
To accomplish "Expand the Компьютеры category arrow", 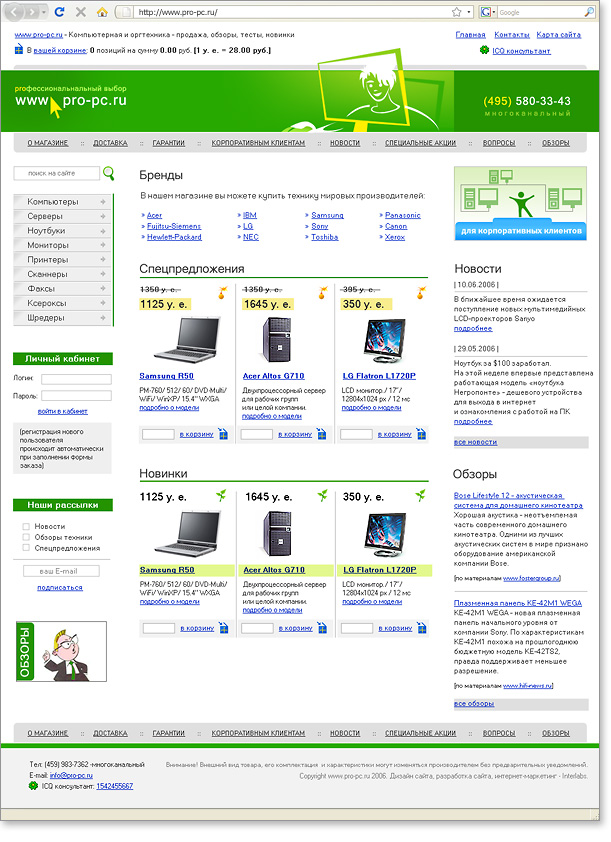I will coord(103,201).
